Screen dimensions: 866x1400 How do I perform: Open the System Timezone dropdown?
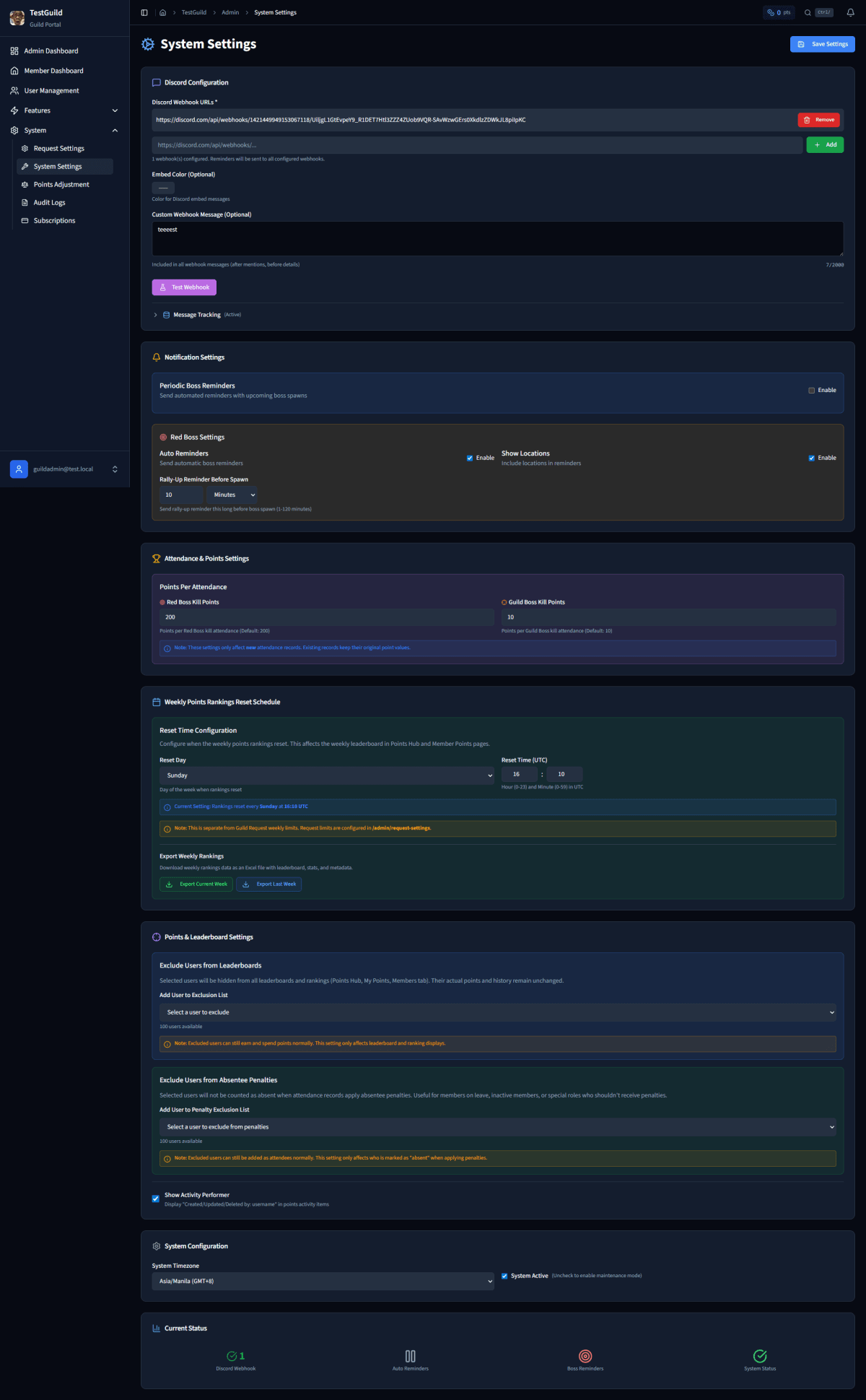tap(323, 1281)
